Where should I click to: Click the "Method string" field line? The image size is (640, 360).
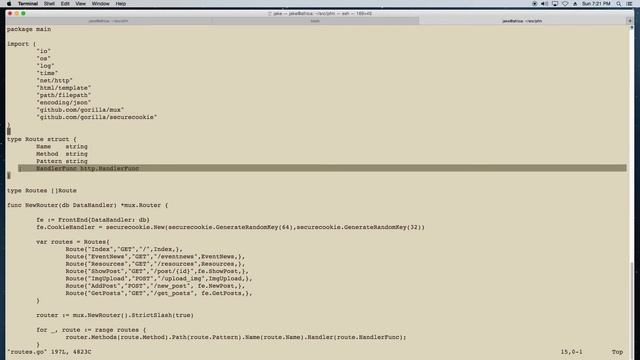click(x=62, y=154)
